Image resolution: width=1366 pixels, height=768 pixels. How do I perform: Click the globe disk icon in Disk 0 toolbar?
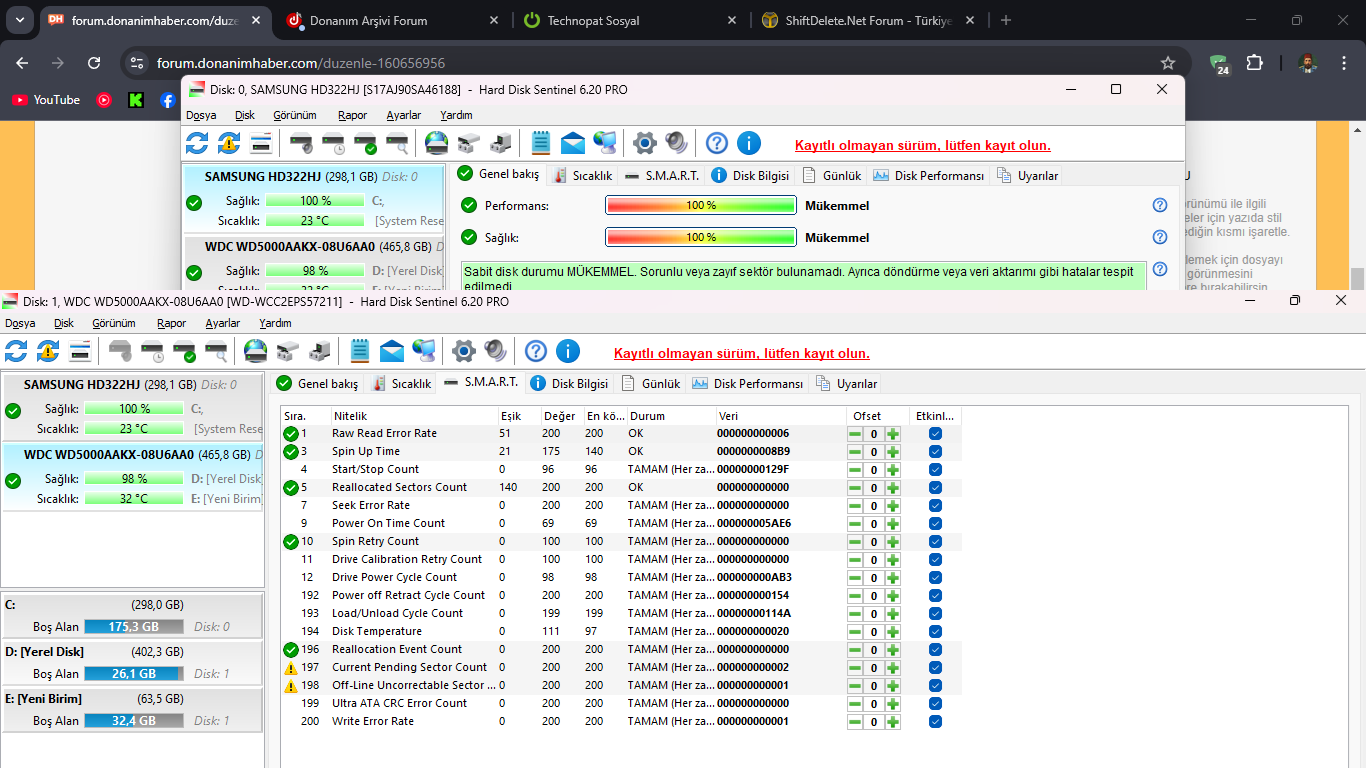coord(436,143)
